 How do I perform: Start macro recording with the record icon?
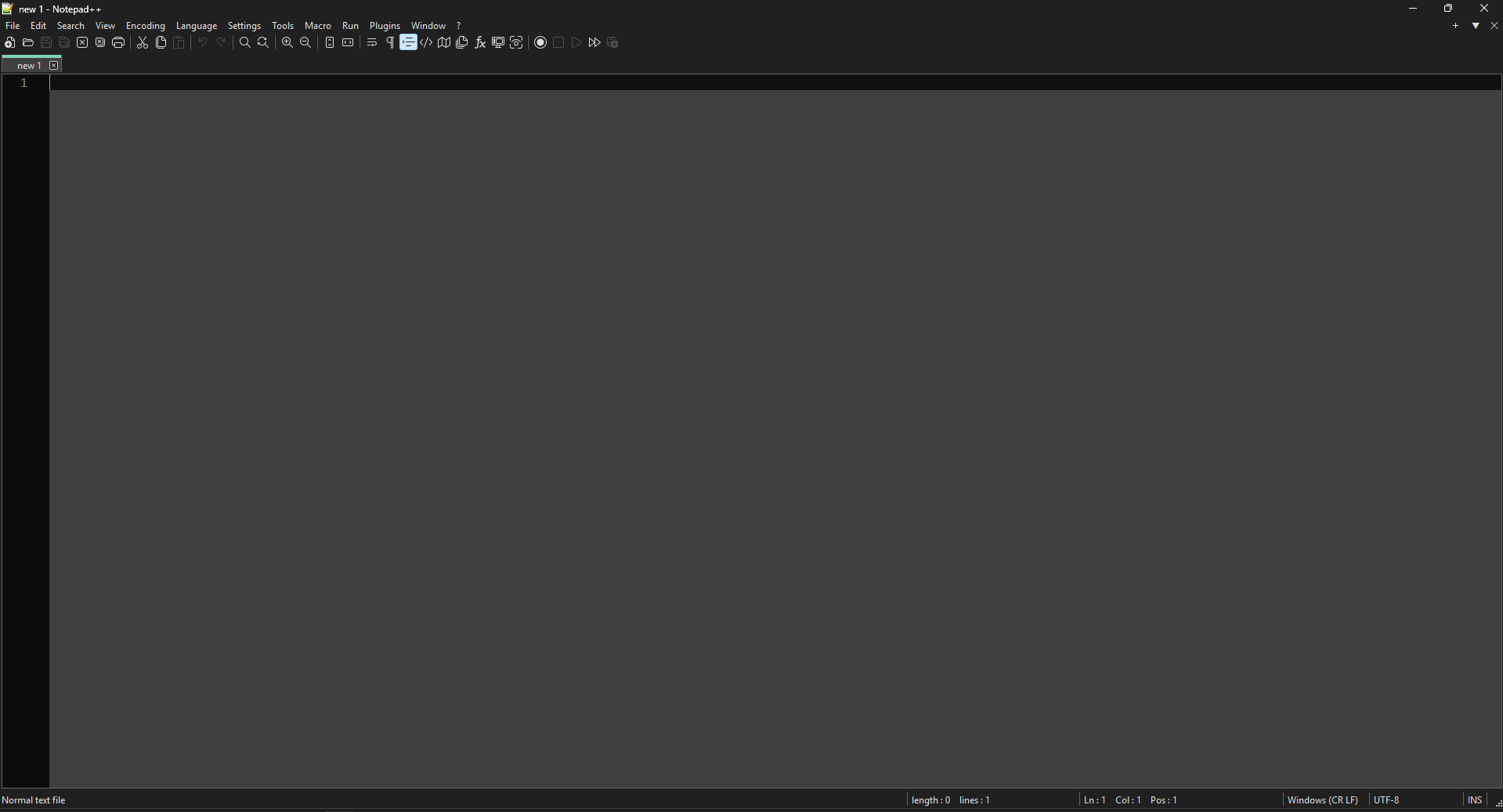tap(540, 43)
